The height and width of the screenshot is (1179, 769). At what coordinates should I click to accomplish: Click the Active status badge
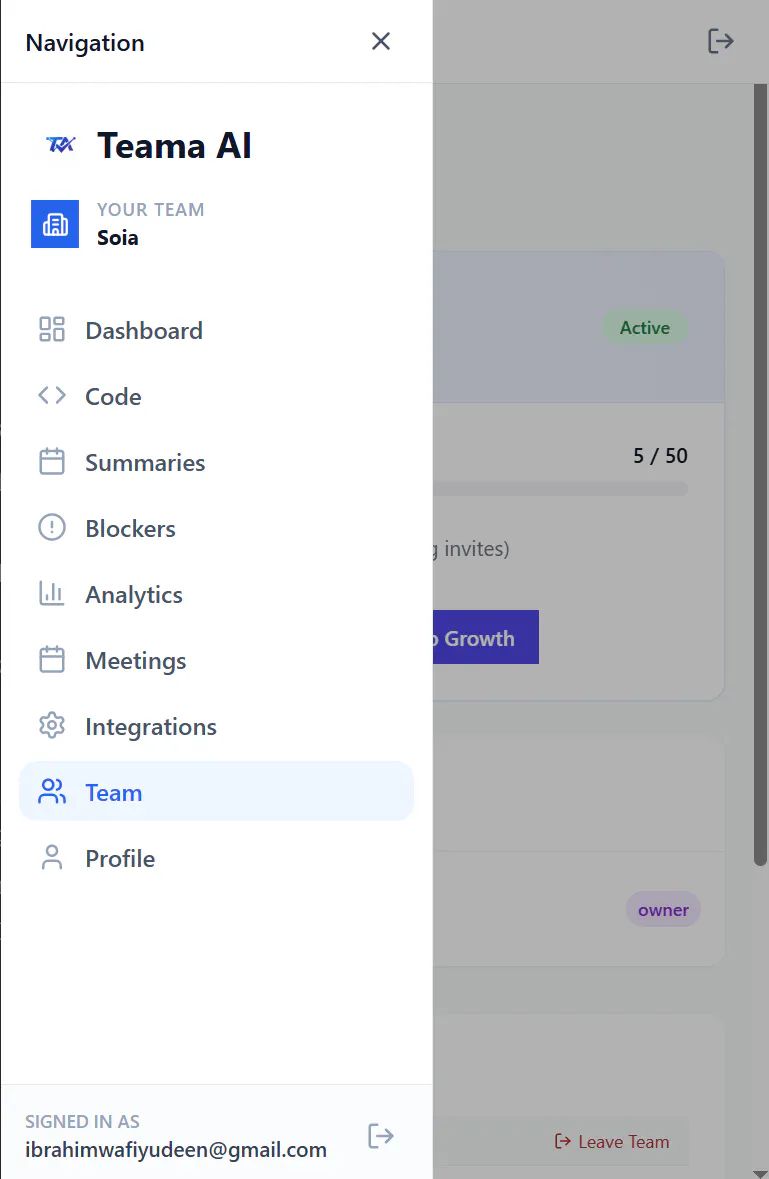[x=645, y=328]
